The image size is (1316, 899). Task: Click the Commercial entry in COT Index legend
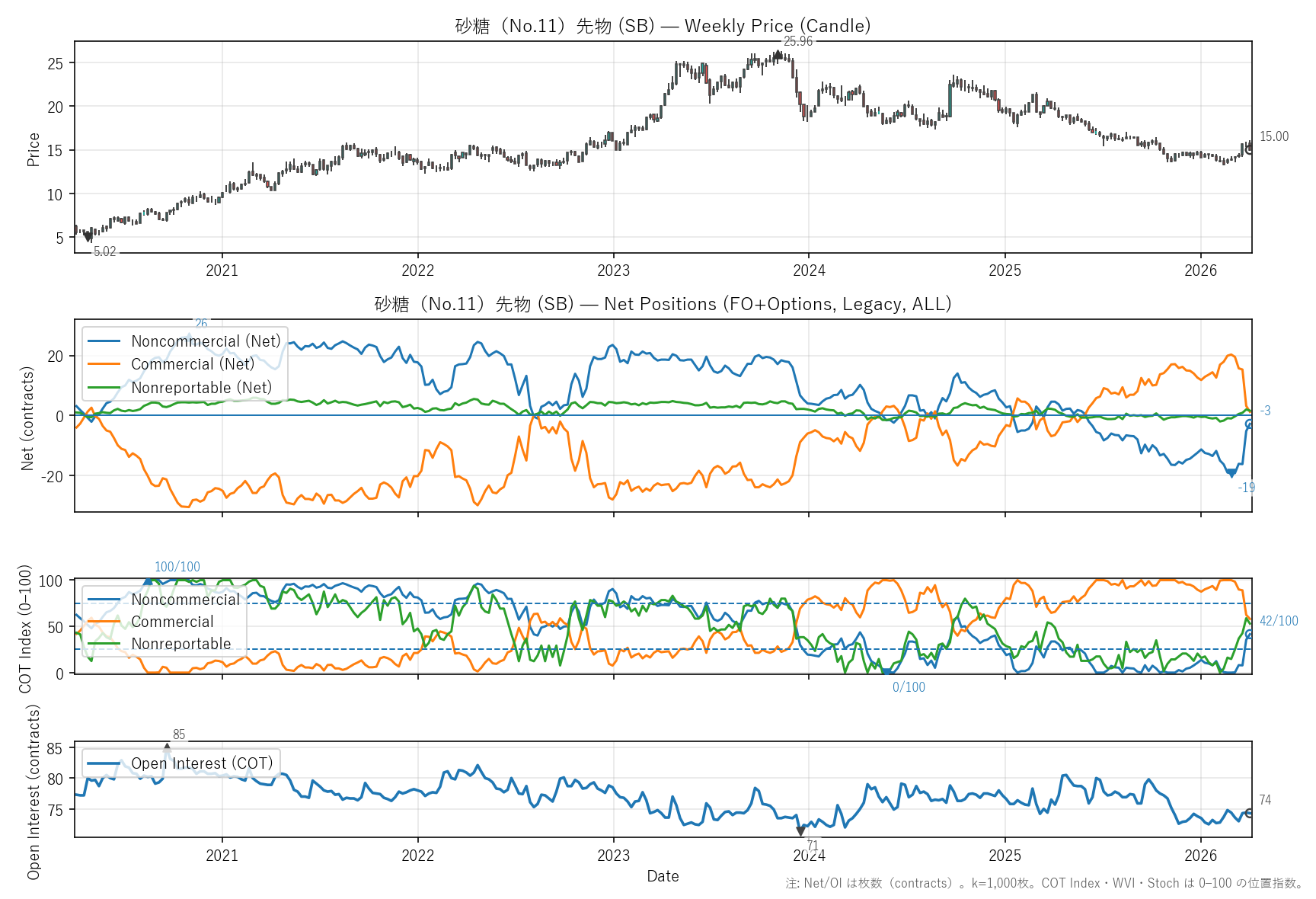click(x=172, y=622)
